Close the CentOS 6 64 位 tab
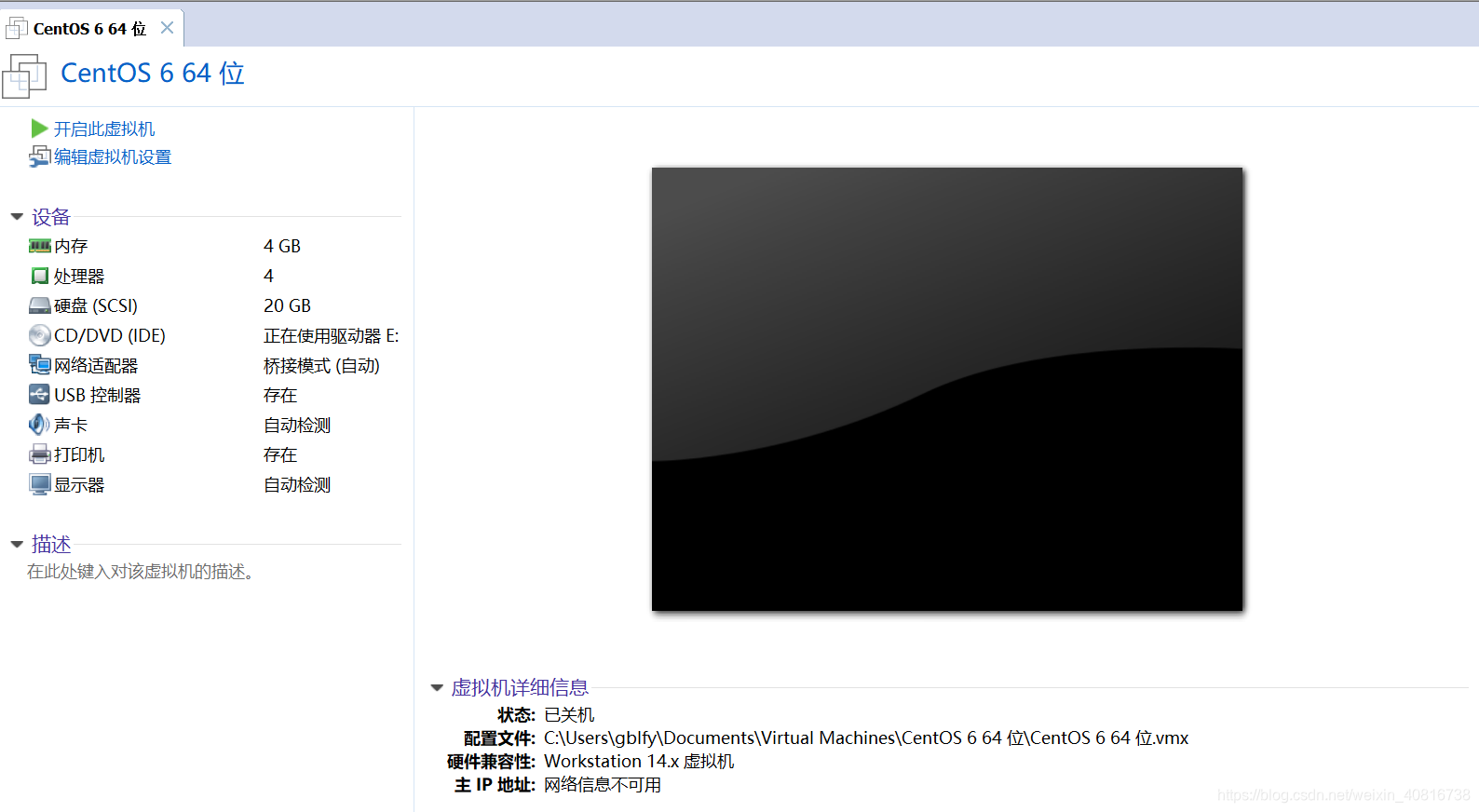The width and height of the screenshot is (1479, 812). (167, 28)
